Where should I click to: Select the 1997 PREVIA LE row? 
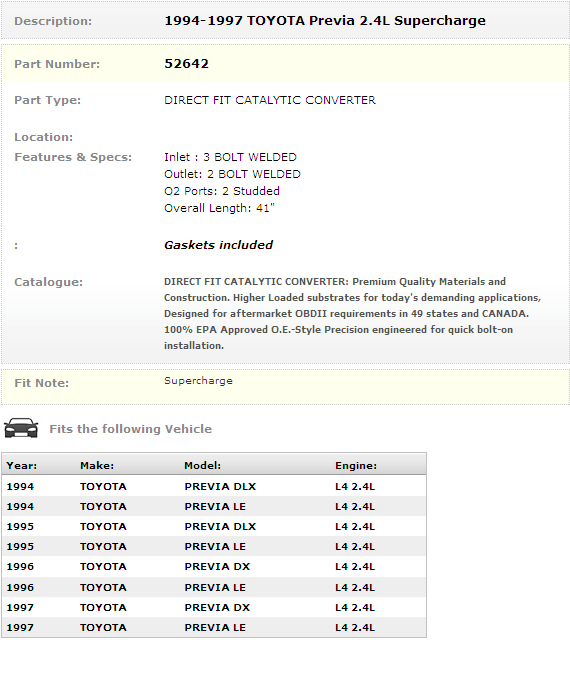coord(214,627)
